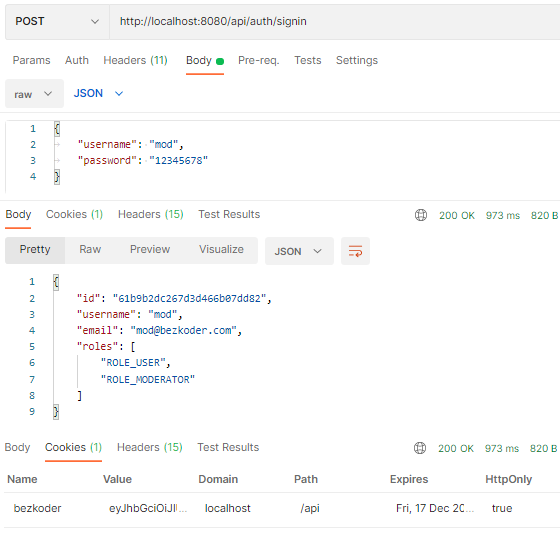Screen dimensions: 560x540
Task: Click the bezkoder cookie name cell
Action: click(38, 508)
